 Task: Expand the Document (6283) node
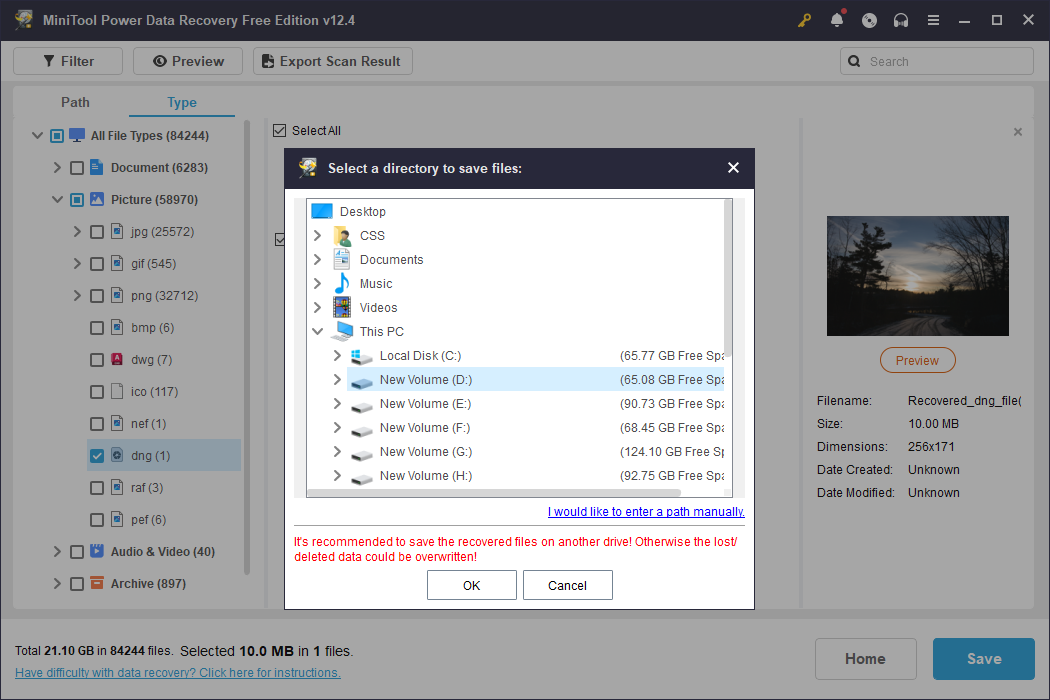[x=57, y=167]
